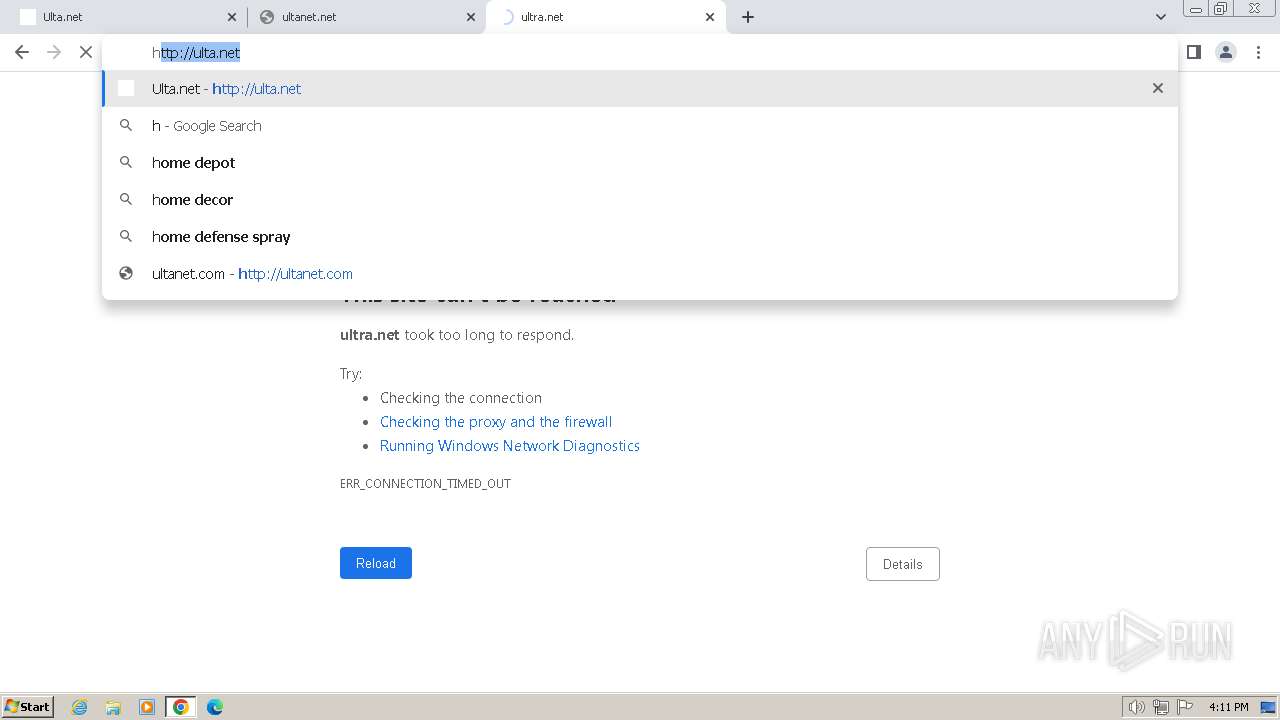Click the Details button
Image resolution: width=1280 pixels, height=720 pixels.
click(903, 564)
